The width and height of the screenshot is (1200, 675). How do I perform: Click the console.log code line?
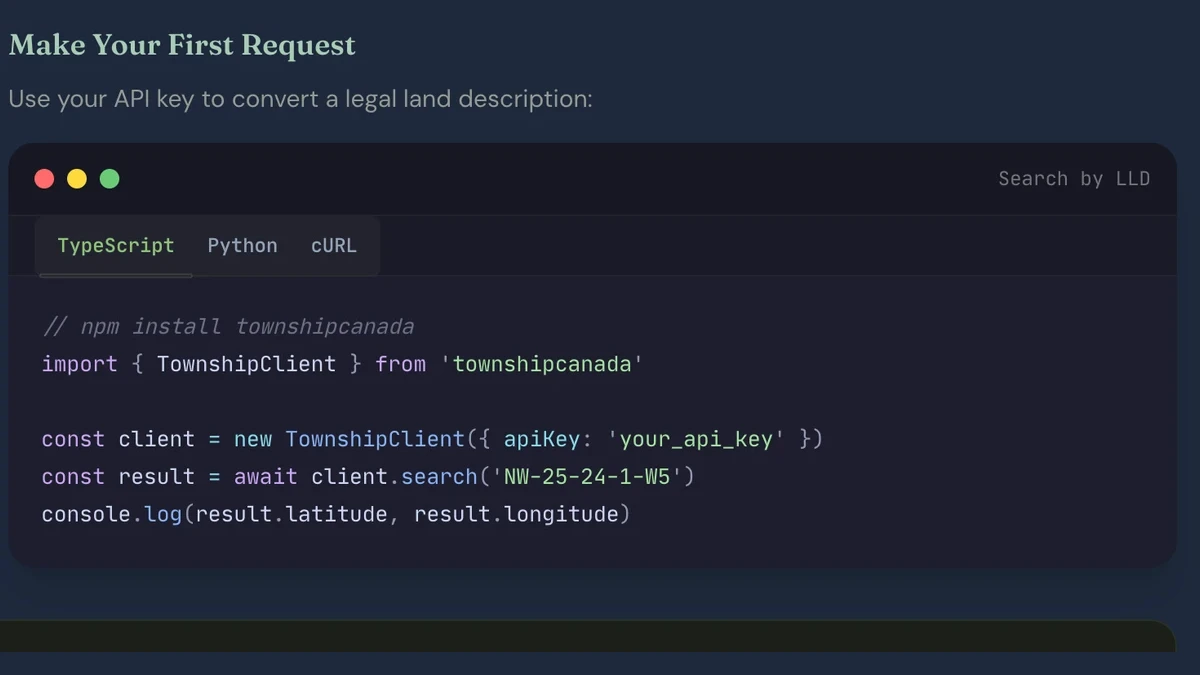tap(336, 515)
